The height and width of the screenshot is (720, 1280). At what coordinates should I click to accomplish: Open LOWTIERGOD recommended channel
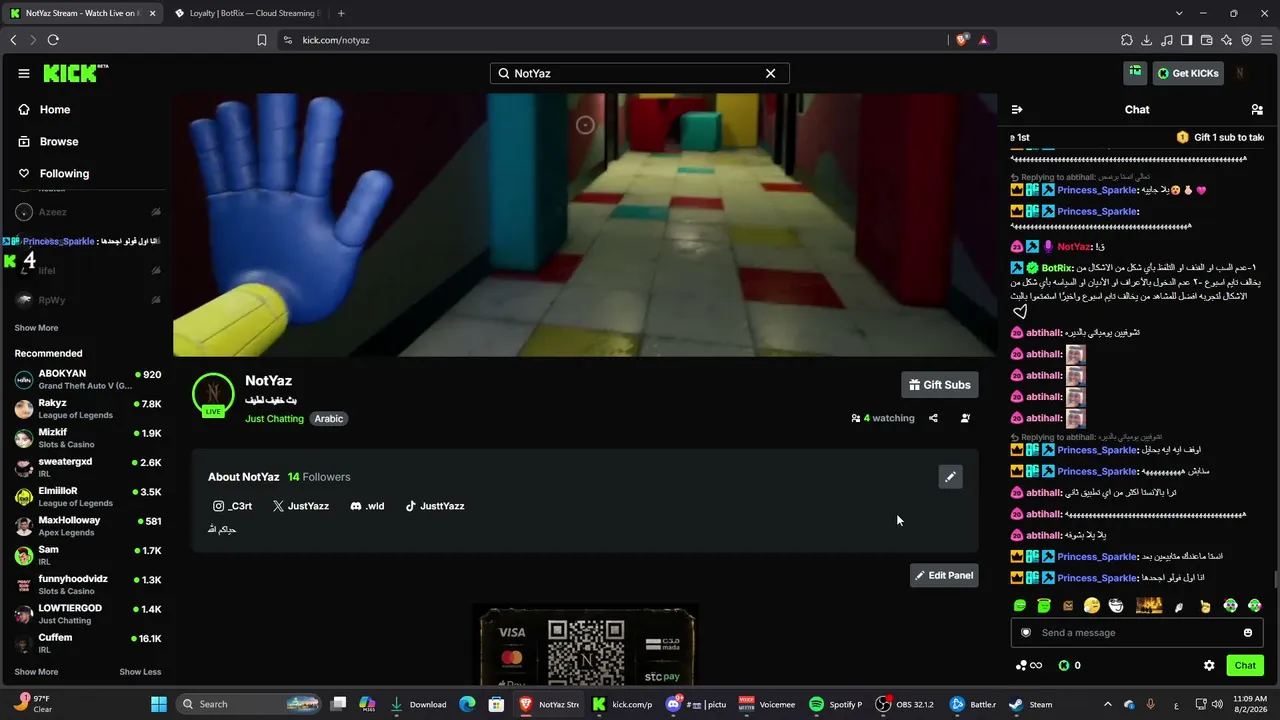(87, 614)
